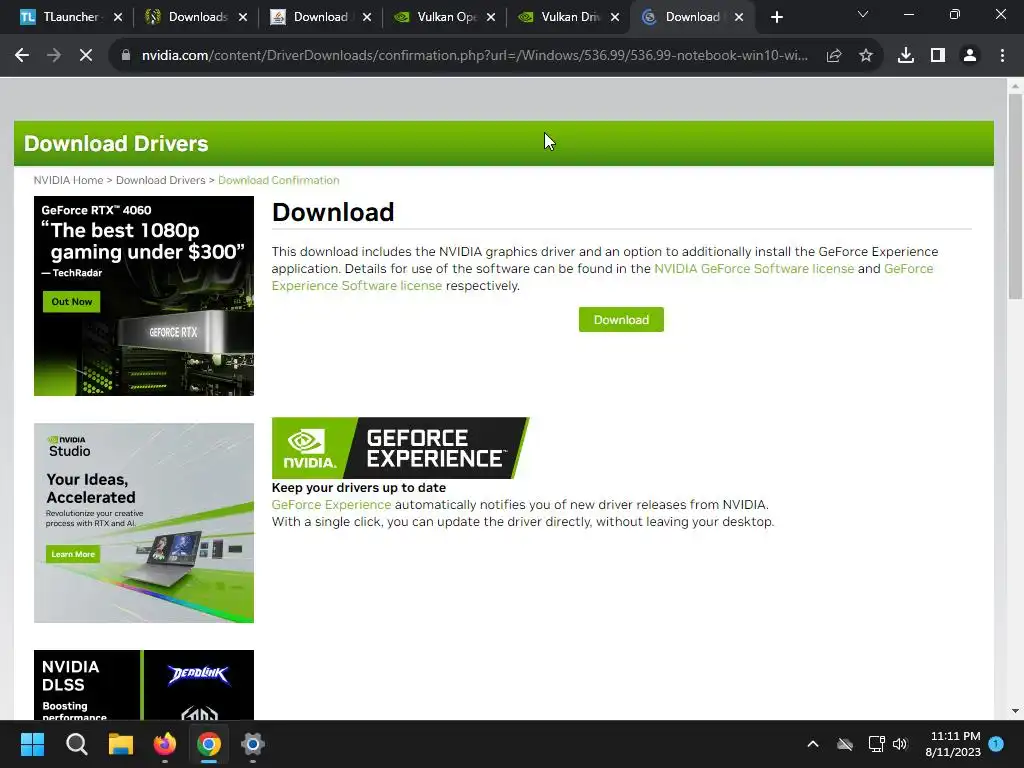Open Chrome downloads tray
1024x768 pixels.
click(906, 56)
